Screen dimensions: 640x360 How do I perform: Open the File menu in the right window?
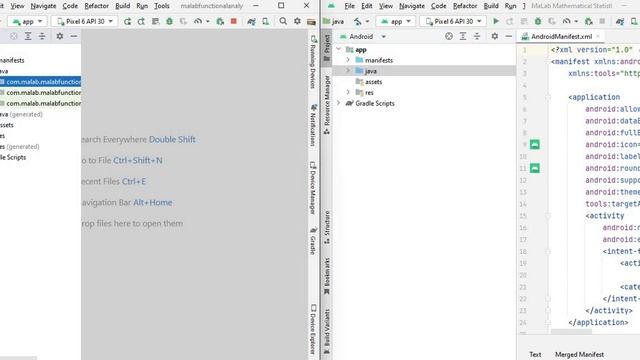click(x=349, y=6)
